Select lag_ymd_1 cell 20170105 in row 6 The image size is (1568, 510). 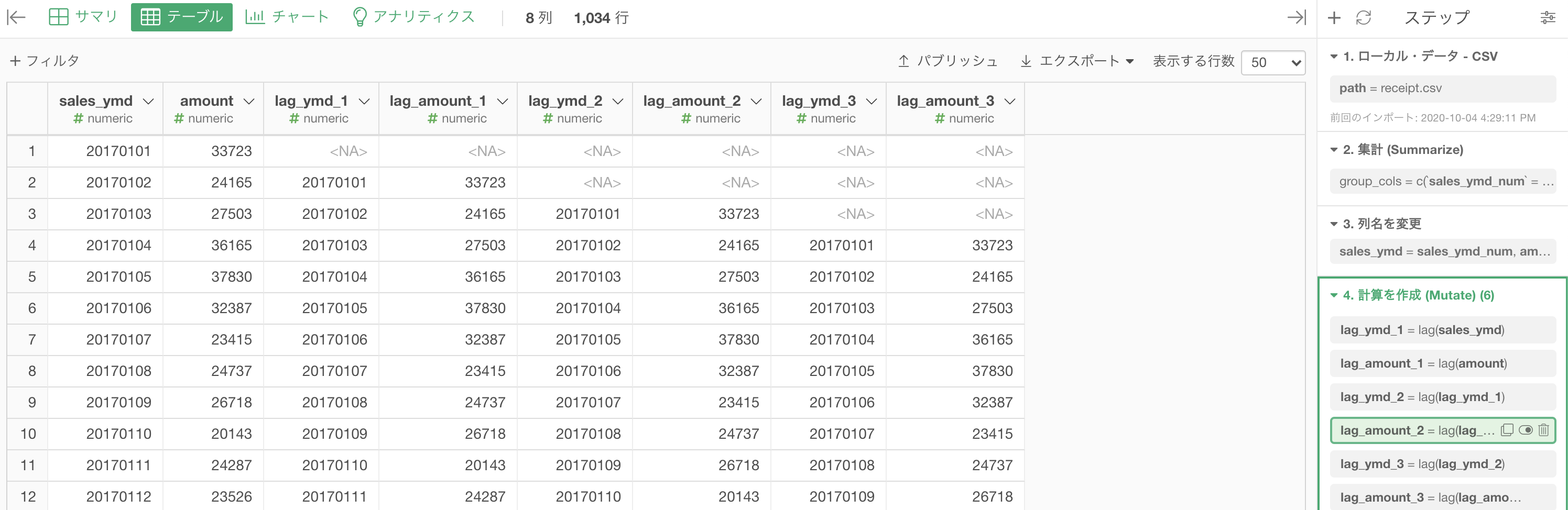321,308
